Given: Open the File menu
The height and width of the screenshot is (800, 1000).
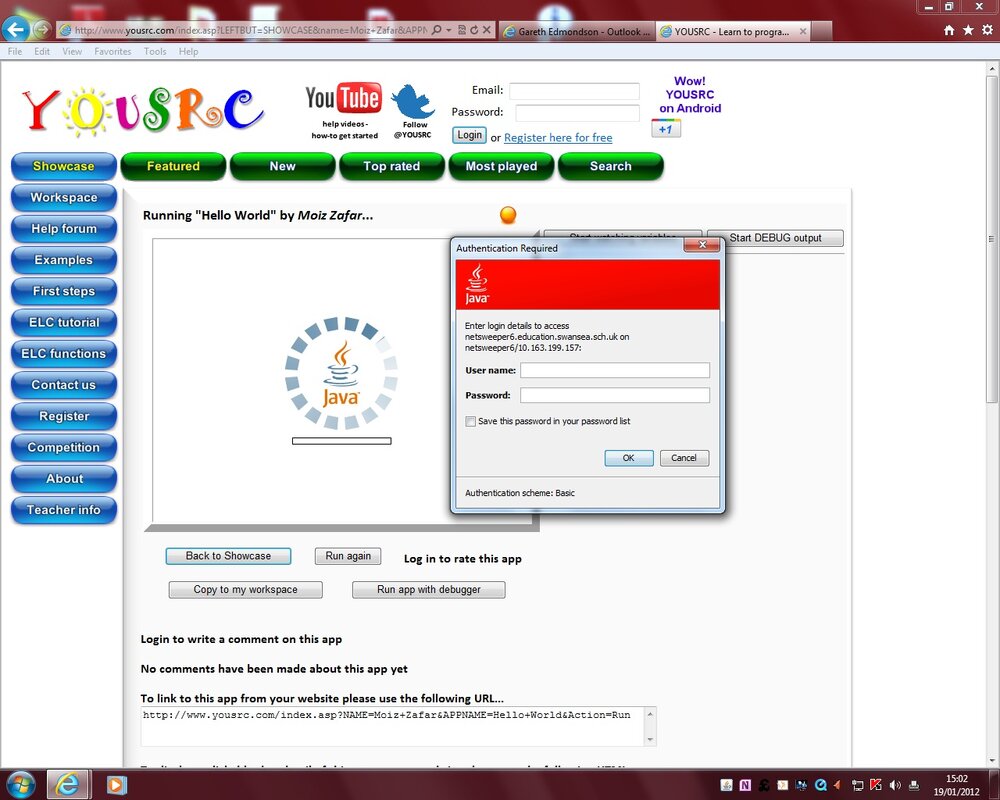Looking at the screenshot, I should [15, 52].
